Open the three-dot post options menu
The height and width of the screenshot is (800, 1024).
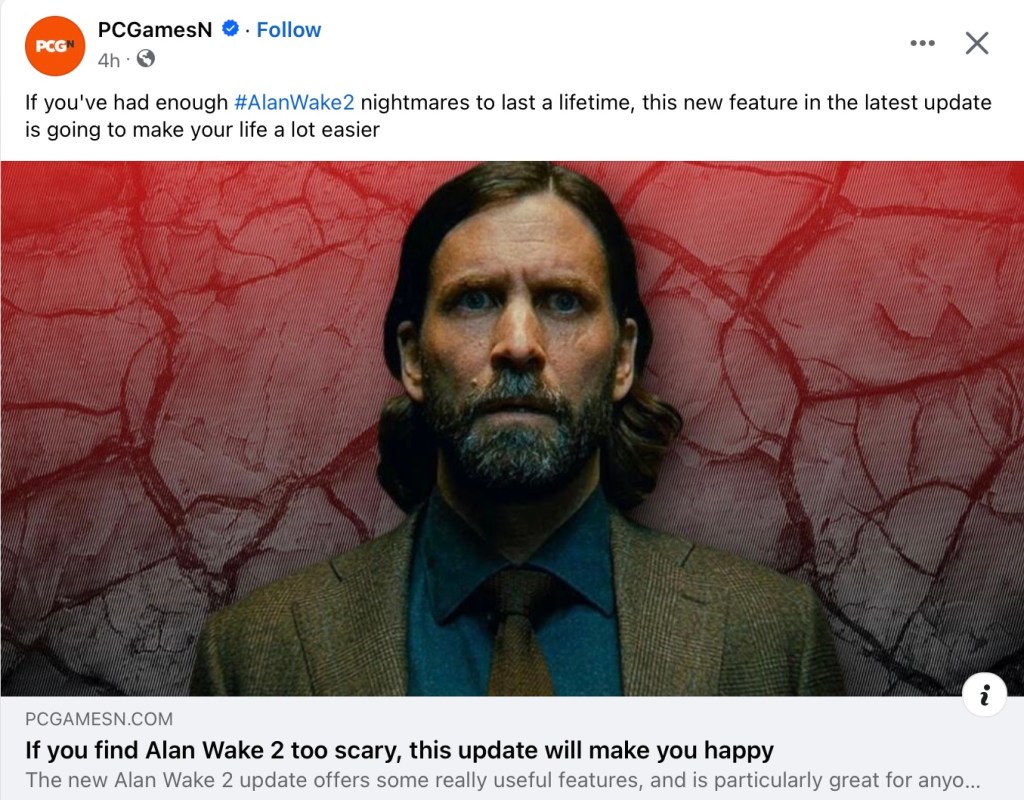click(922, 43)
